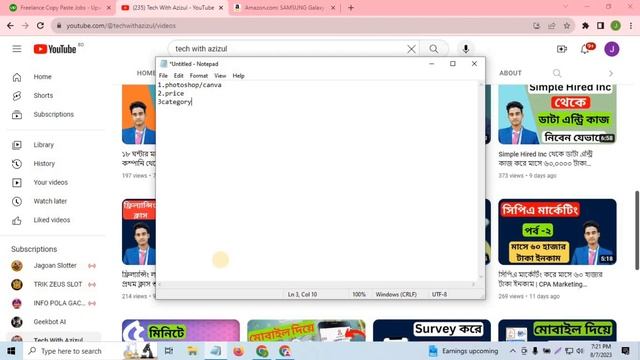Open Chrome extensions puzzle icon
The image size is (640, 360).
585,26
